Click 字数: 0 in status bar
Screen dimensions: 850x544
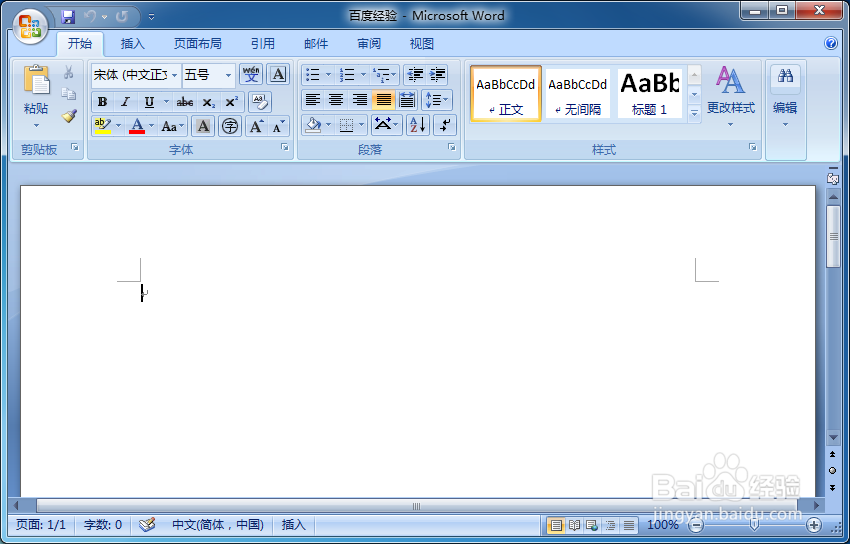103,524
